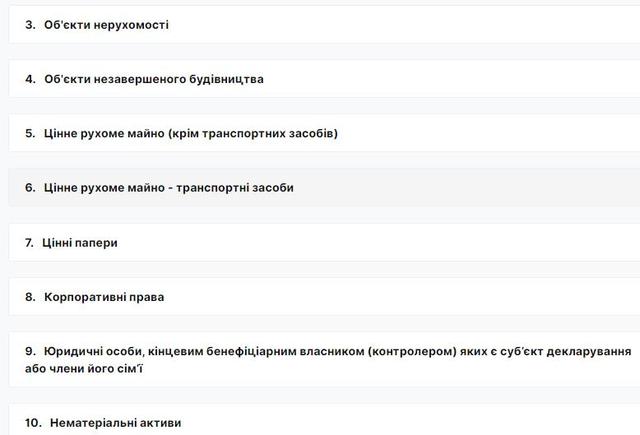Select the number 6 section marker
The image size is (640, 435).
tap(30, 187)
